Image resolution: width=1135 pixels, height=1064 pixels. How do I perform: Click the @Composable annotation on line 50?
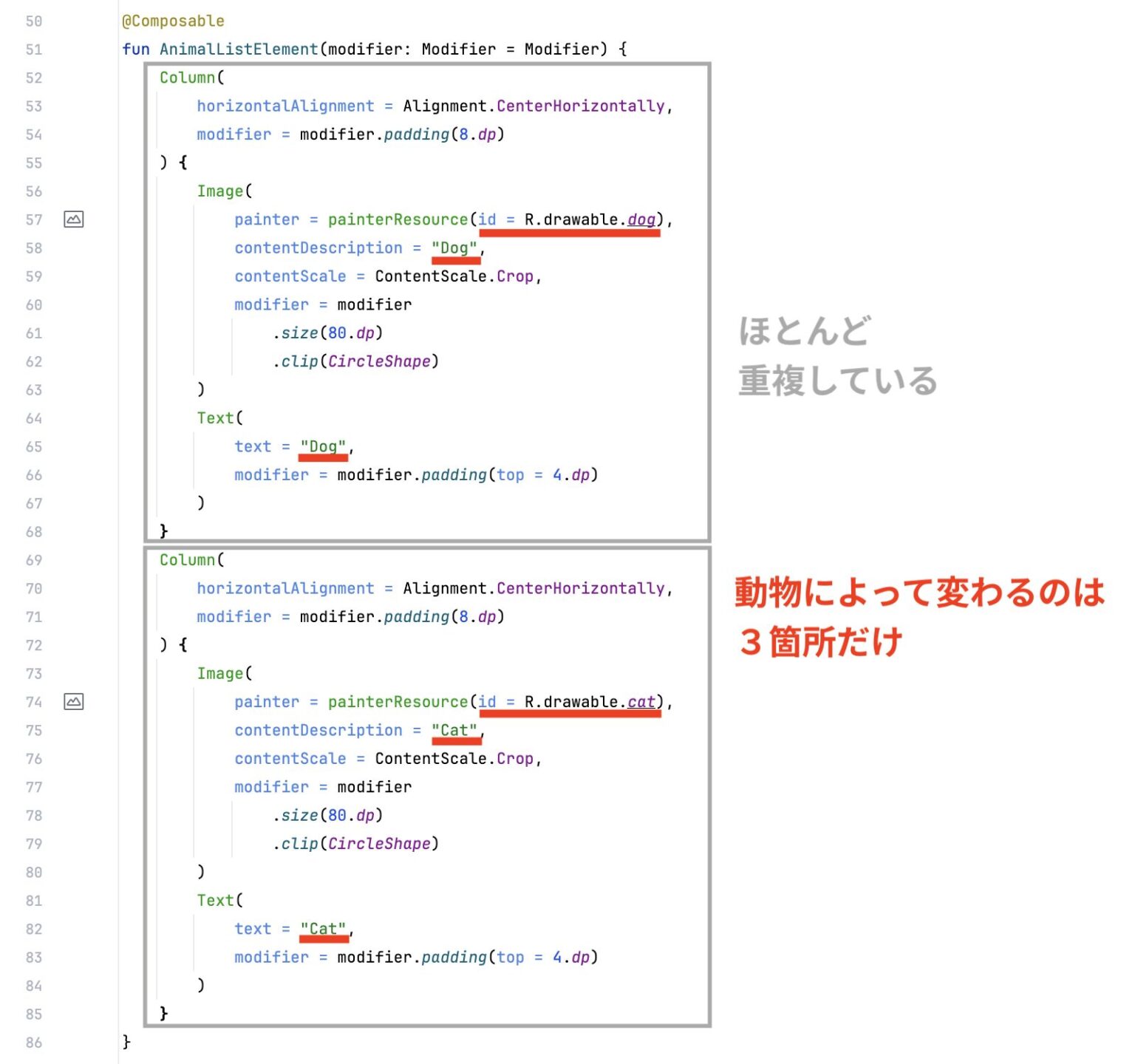(x=173, y=21)
